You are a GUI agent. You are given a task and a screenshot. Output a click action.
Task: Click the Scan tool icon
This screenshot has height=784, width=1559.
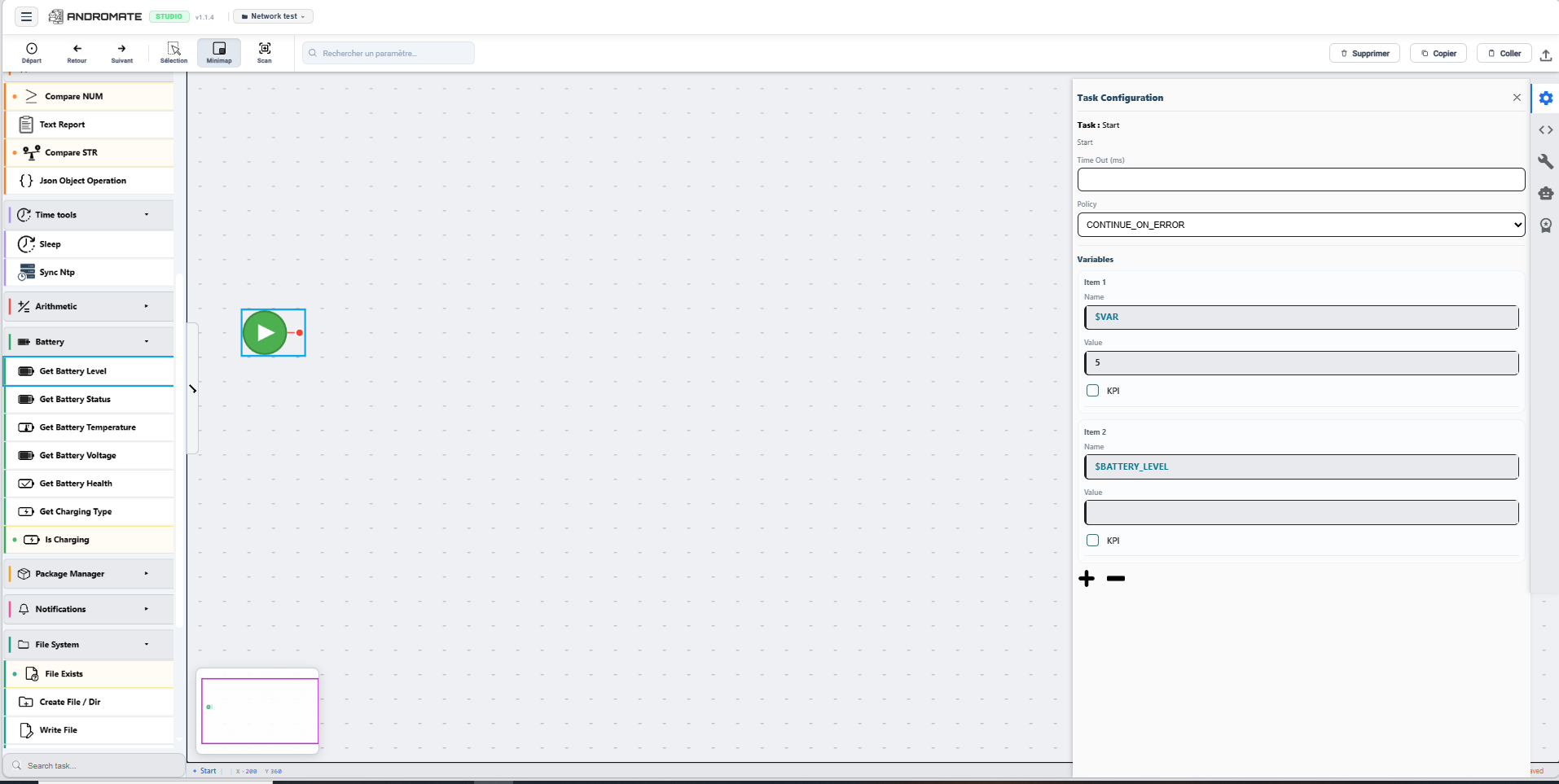[x=265, y=53]
